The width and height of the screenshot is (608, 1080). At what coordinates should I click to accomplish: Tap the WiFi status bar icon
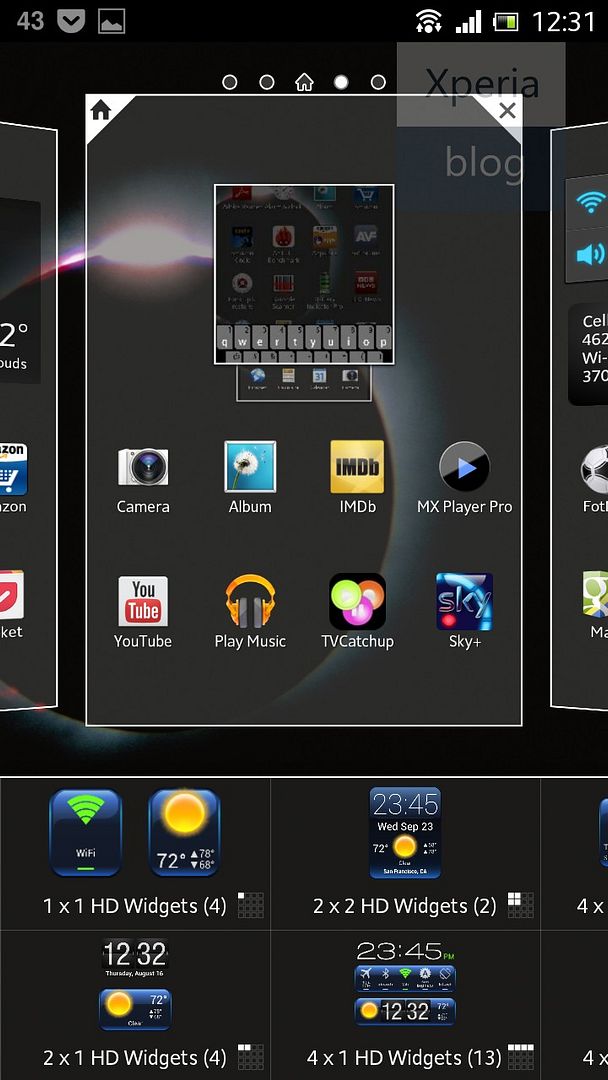[x=428, y=21]
